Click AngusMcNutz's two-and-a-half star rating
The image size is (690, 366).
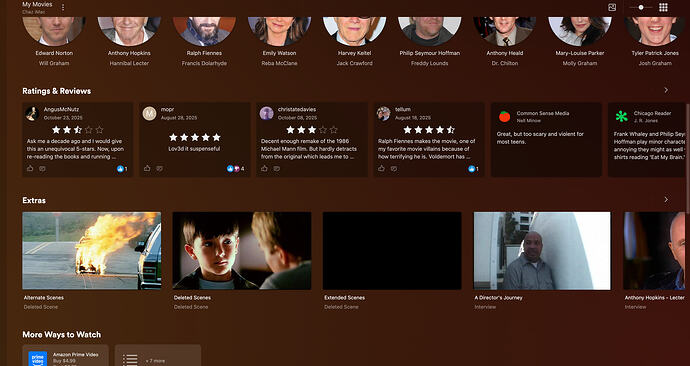click(x=77, y=130)
